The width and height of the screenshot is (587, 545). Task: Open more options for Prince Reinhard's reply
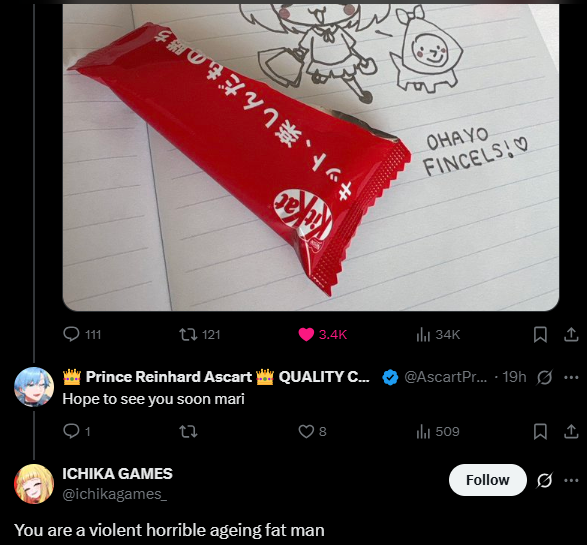point(571,377)
